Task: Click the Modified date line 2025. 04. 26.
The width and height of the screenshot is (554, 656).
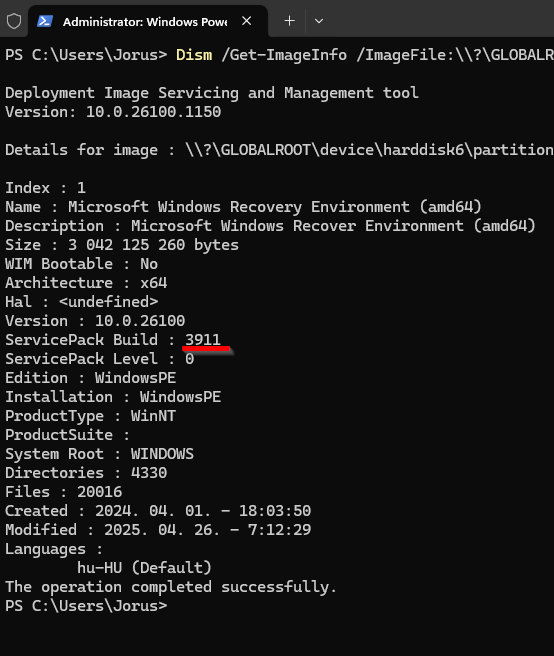Action: tap(158, 530)
